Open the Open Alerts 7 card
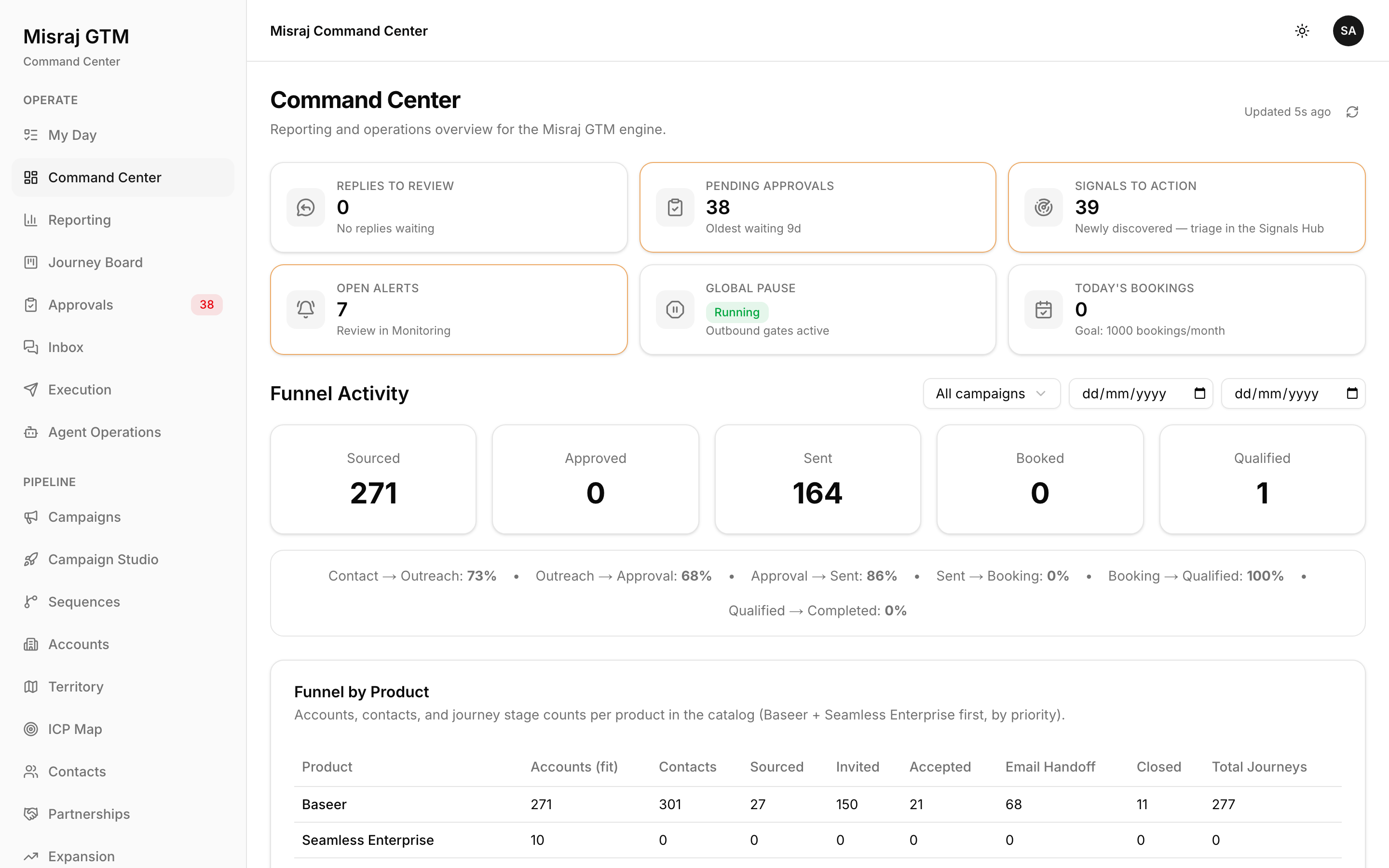 pyautogui.click(x=449, y=310)
